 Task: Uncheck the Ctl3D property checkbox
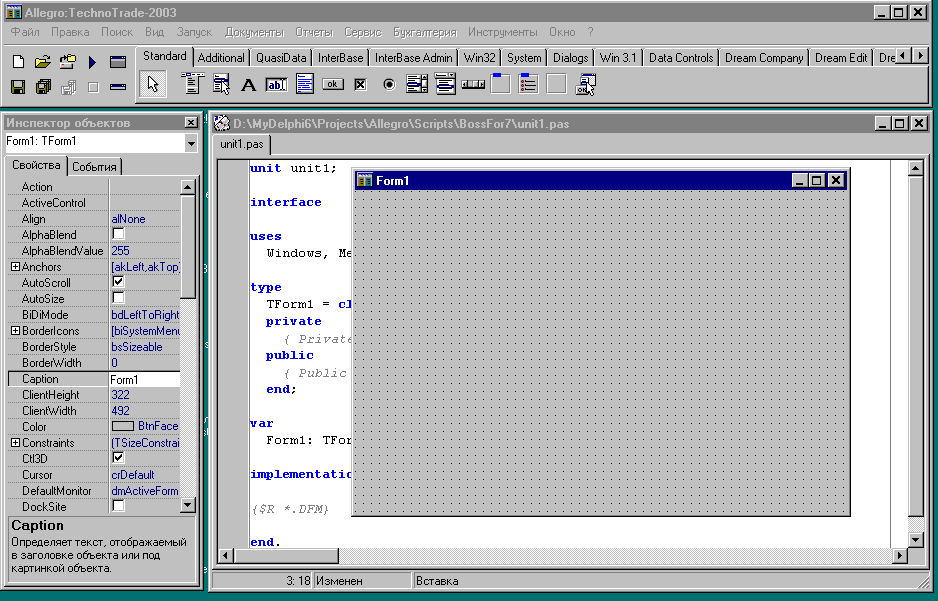click(118, 457)
